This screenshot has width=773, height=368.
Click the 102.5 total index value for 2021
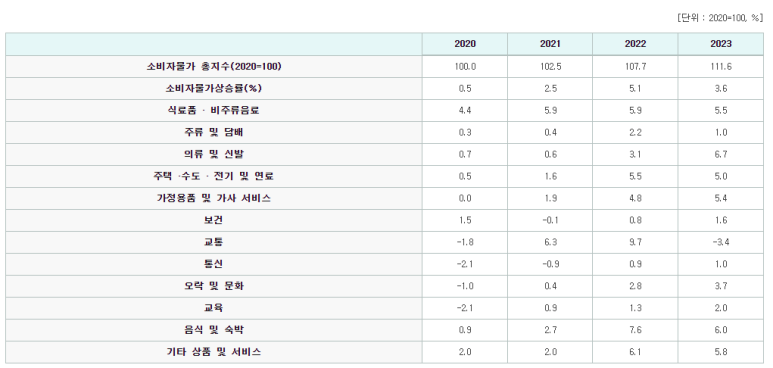pos(550,67)
